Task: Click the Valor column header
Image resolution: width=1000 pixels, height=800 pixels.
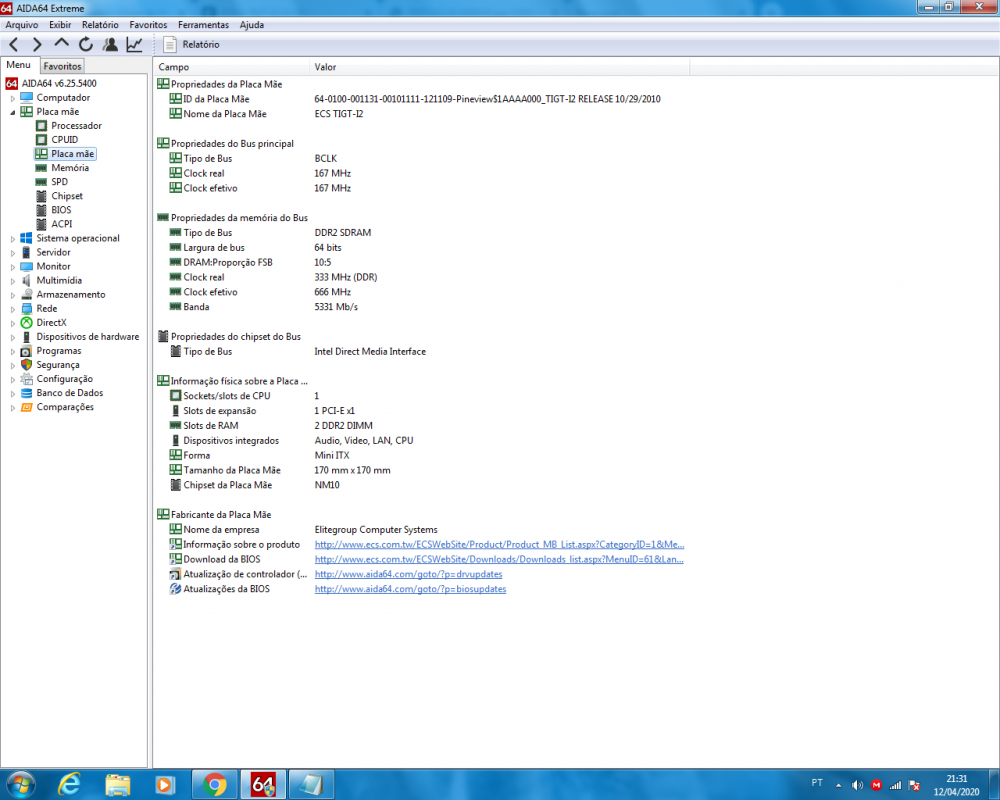Action: [325, 67]
